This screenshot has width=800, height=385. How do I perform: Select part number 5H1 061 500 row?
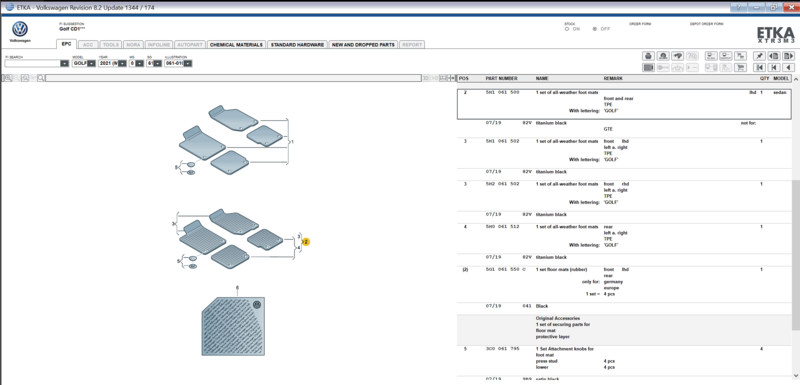click(x=624, y=105)
